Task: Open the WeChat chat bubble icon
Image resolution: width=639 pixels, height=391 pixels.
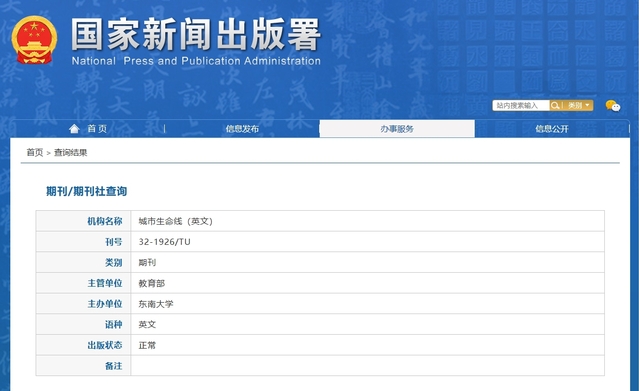Action: coord(613,106)
